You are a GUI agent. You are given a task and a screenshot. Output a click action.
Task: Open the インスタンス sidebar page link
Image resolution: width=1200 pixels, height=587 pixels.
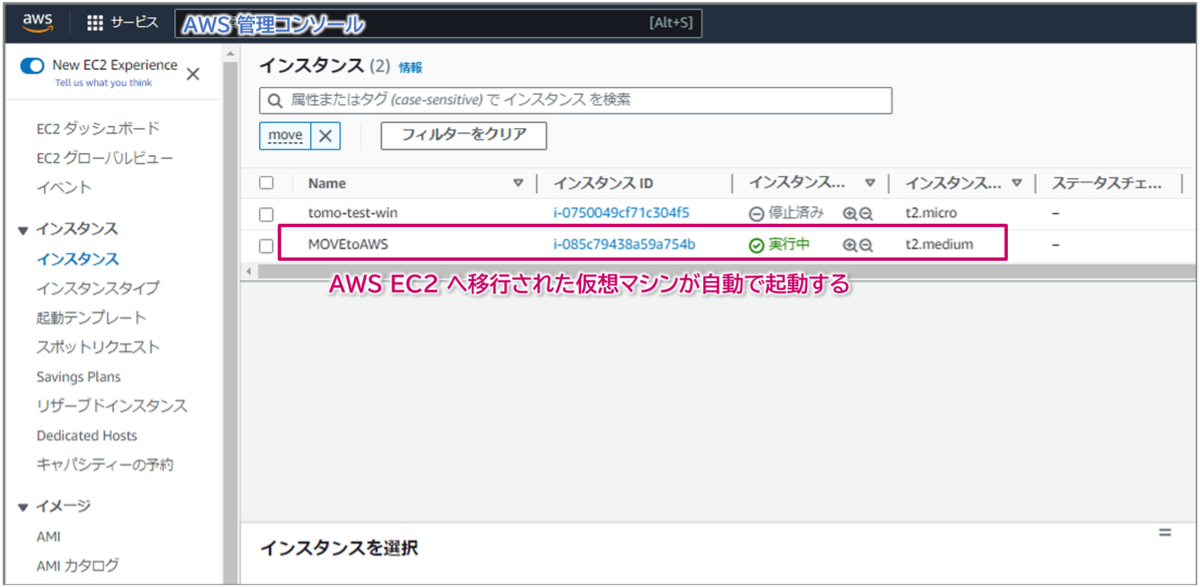click(78, 259)
